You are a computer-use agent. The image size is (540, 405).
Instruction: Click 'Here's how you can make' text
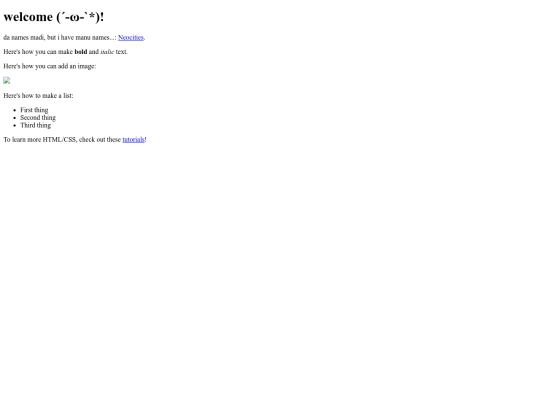[x=38, y=52]
